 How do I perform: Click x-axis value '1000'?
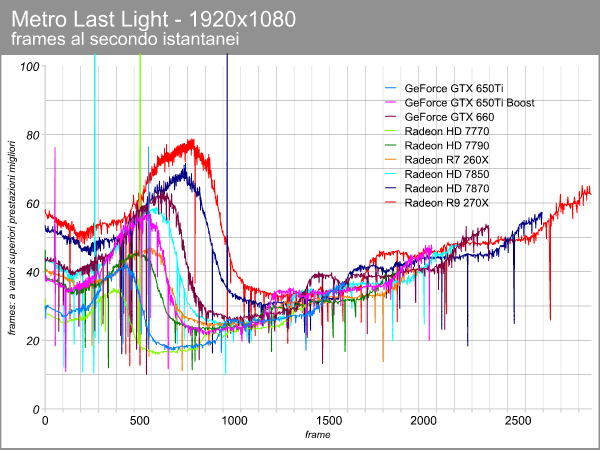click(234, 421)
